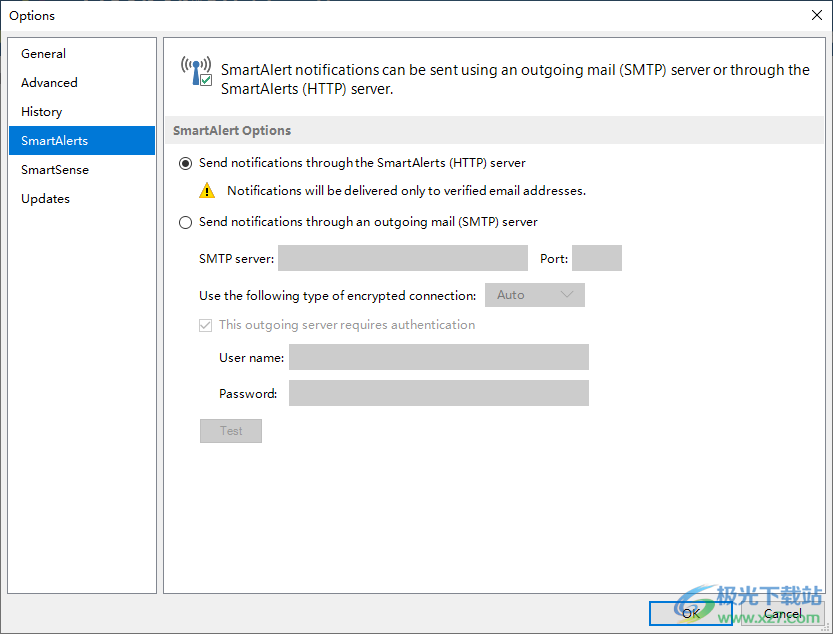Select the SmartAlerts category in sidebar
This screenshot has height=634, width=833.
[x=55, y=141]
